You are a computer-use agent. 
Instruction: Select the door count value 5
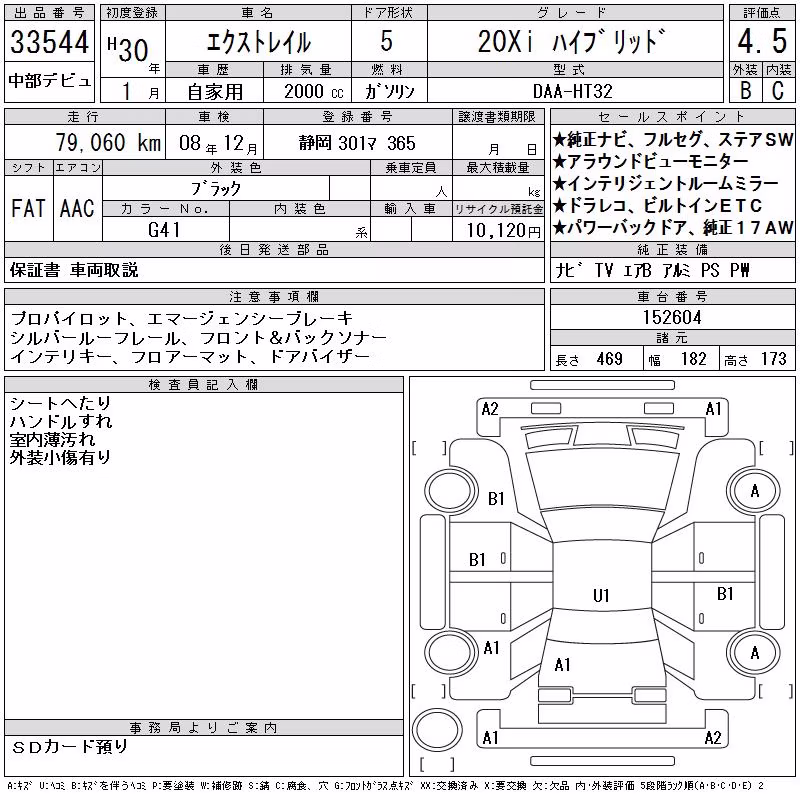pos(387,41)
